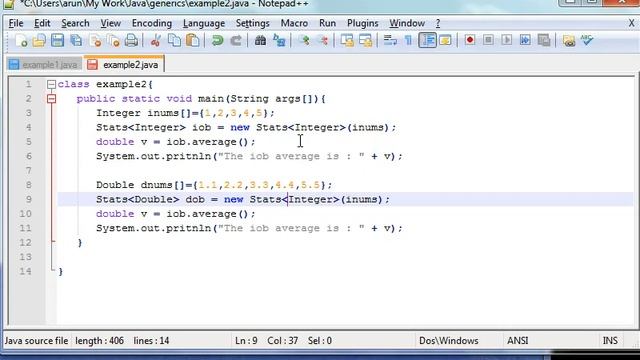640x360 pixels.
Task: Toggle word wrap
Action: [390, 40]
